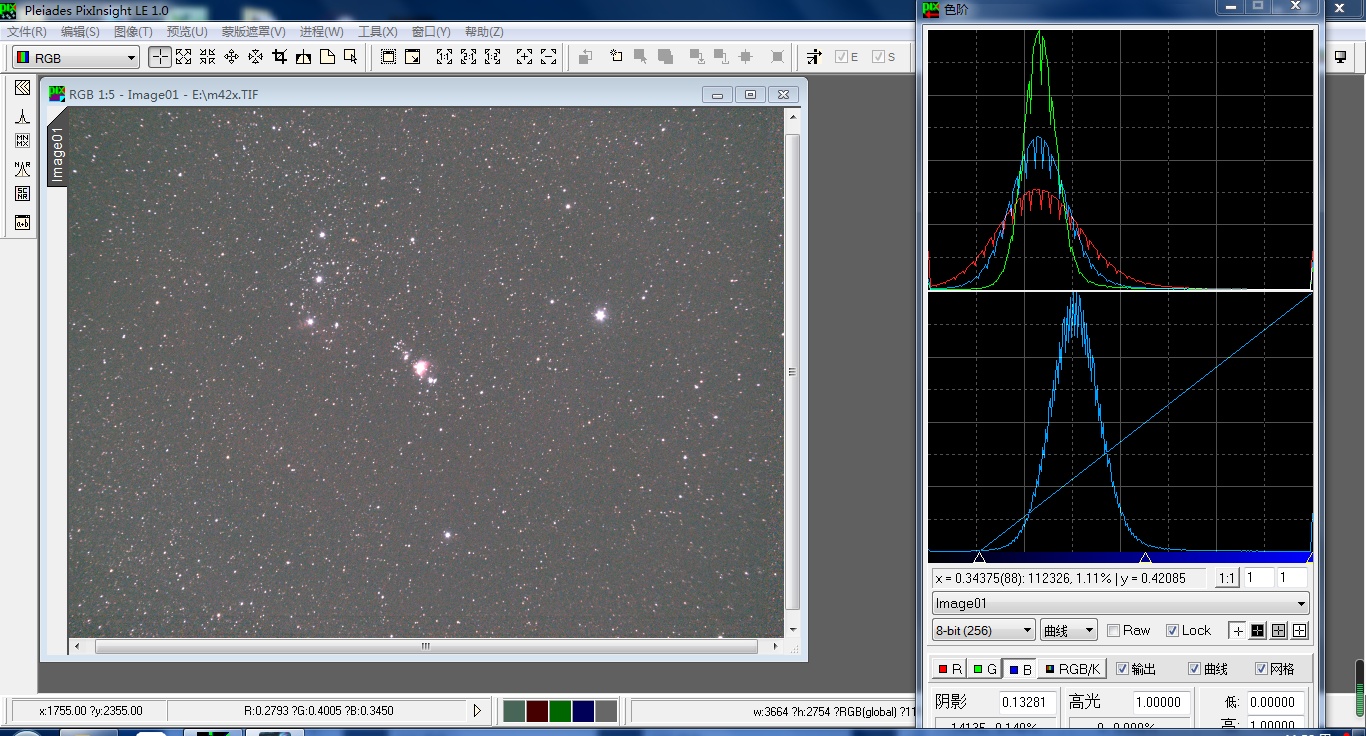Select the R channel button
The image size is (1366, 736).
click(x=950, y=669)
